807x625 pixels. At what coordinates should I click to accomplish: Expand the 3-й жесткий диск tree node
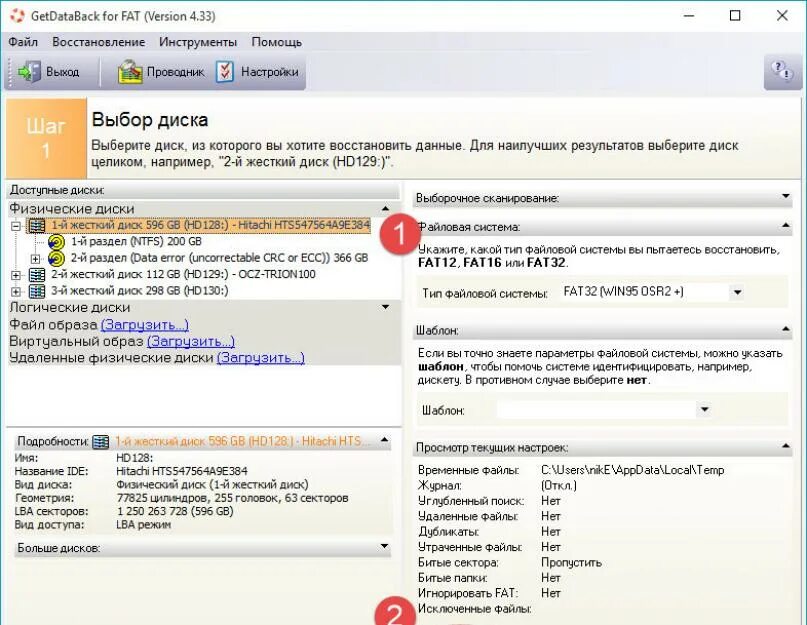click(16, 291)
